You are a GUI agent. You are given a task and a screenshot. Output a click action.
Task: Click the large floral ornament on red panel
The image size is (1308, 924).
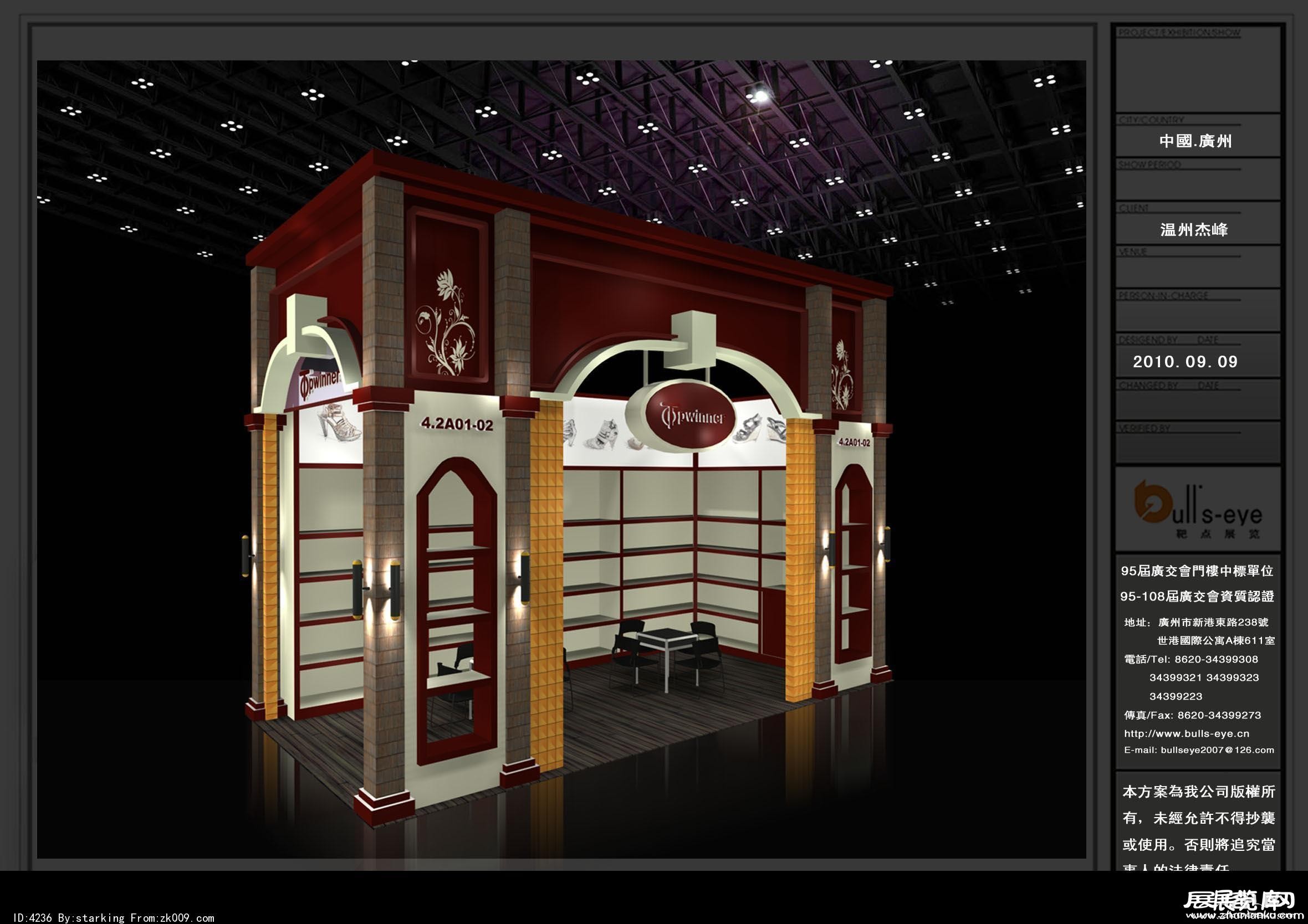pyautogui.click(x=446, y=322)
